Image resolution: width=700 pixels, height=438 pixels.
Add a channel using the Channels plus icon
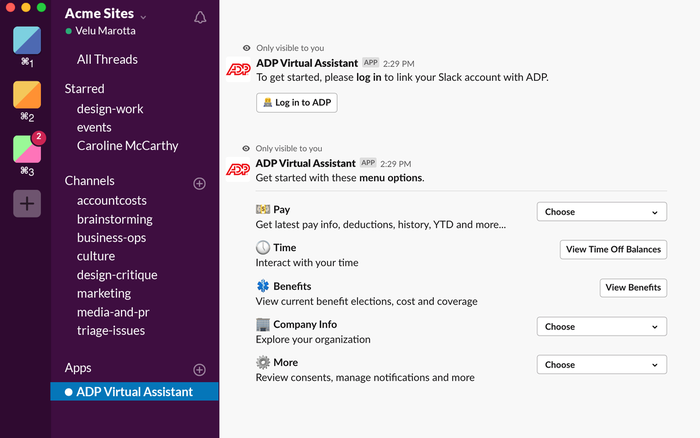[x=200, y=184]
